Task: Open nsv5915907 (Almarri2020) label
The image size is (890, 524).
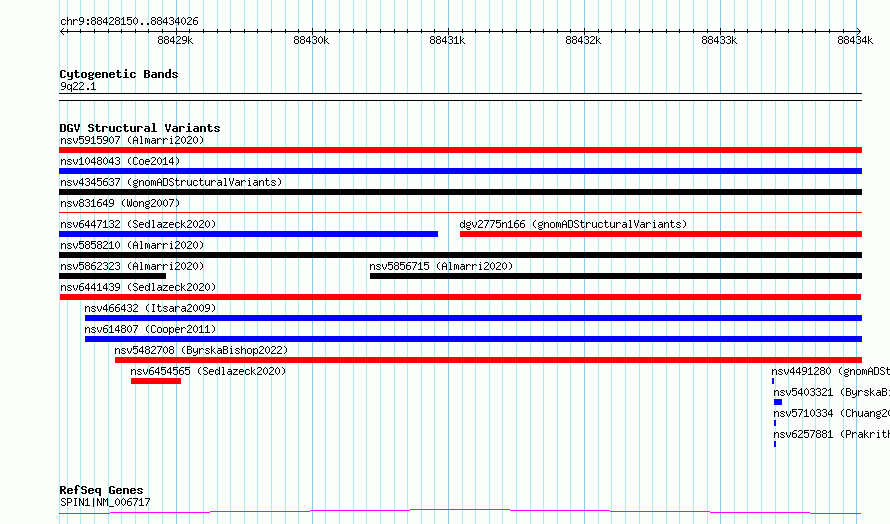Action: (132, 140)
